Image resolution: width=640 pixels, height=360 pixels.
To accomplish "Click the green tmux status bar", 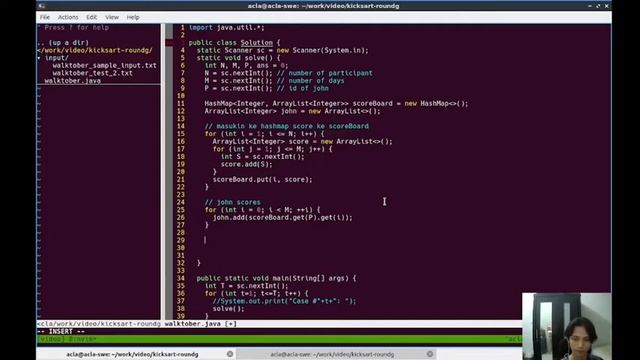I will click(x=280, y=339).
